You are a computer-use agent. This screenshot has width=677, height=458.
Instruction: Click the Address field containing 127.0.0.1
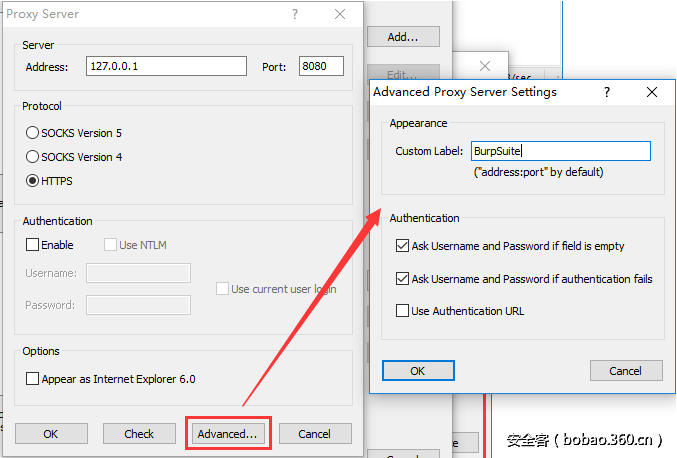pyautogui.click(x=166, y=66)
